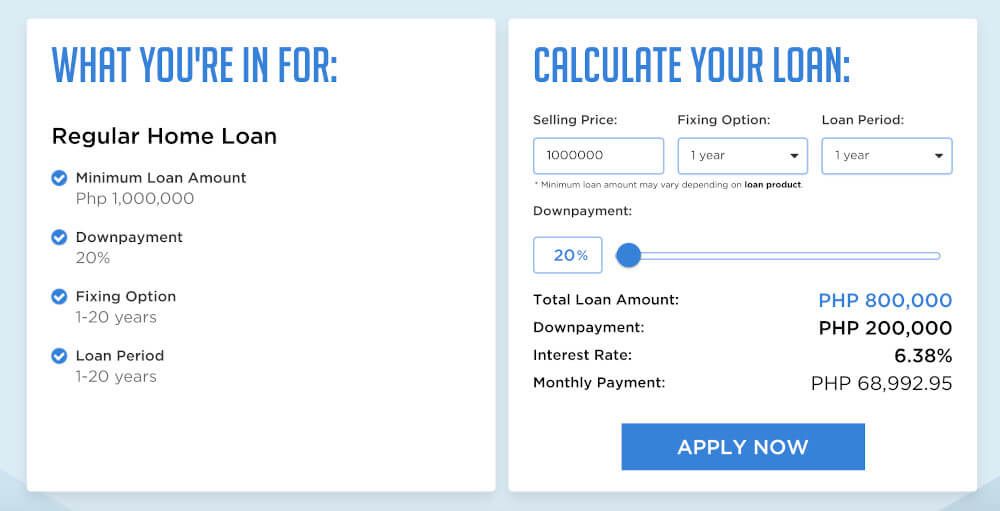Click the downpayment slider handle
This screenshot has height=511, width=1000.
(x=628, y=256)
